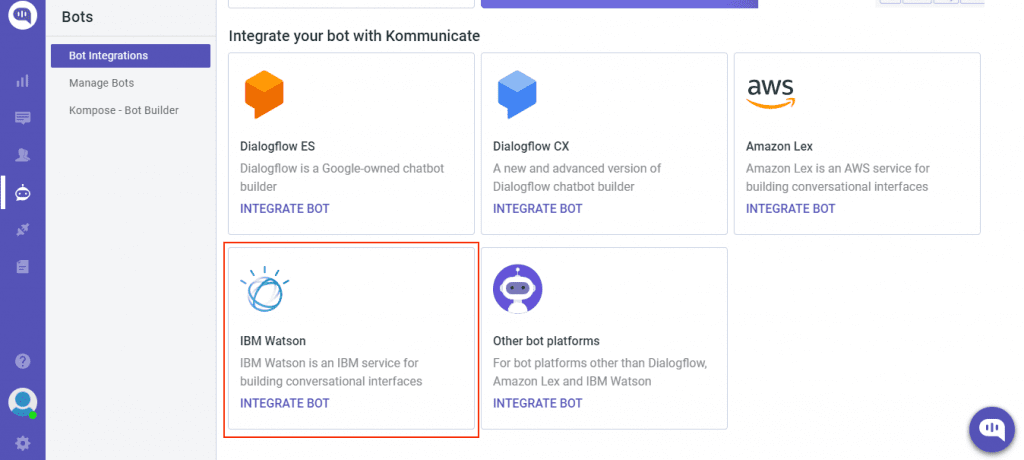Click INTEGRATE BOT under IBM Watson
1024x460 pixels.
(x=285, y=403)
